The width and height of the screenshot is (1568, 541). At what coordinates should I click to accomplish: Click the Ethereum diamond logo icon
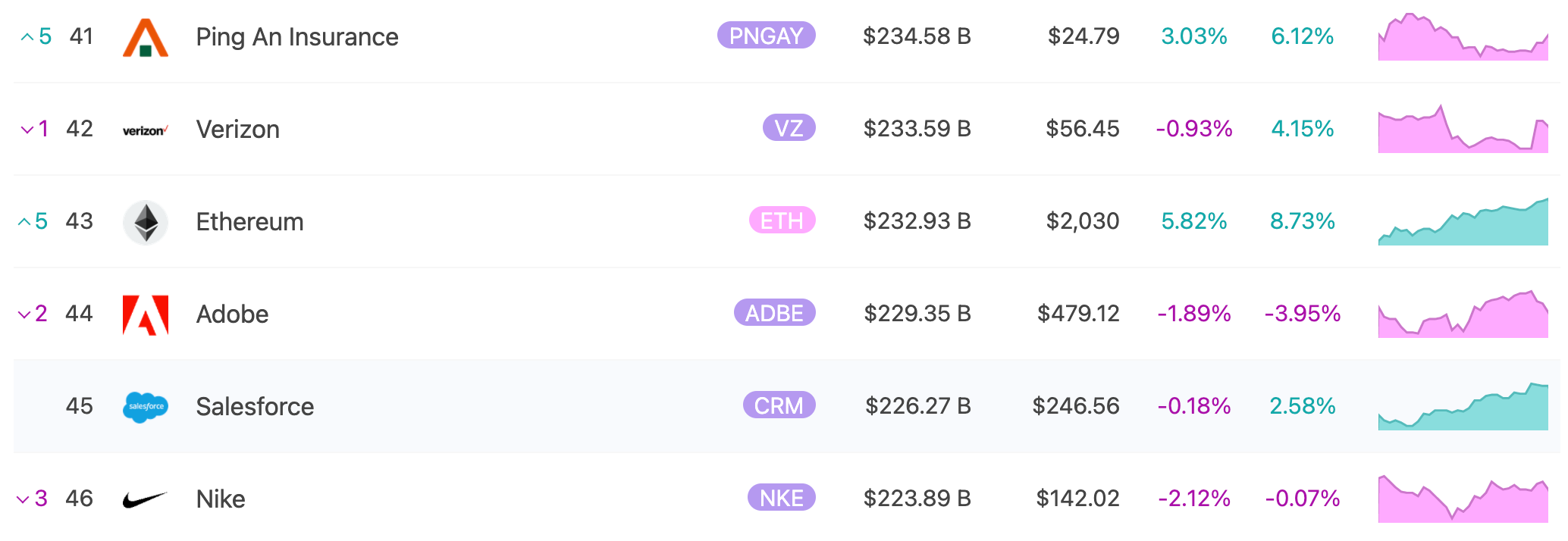click(x=146, y=223)
